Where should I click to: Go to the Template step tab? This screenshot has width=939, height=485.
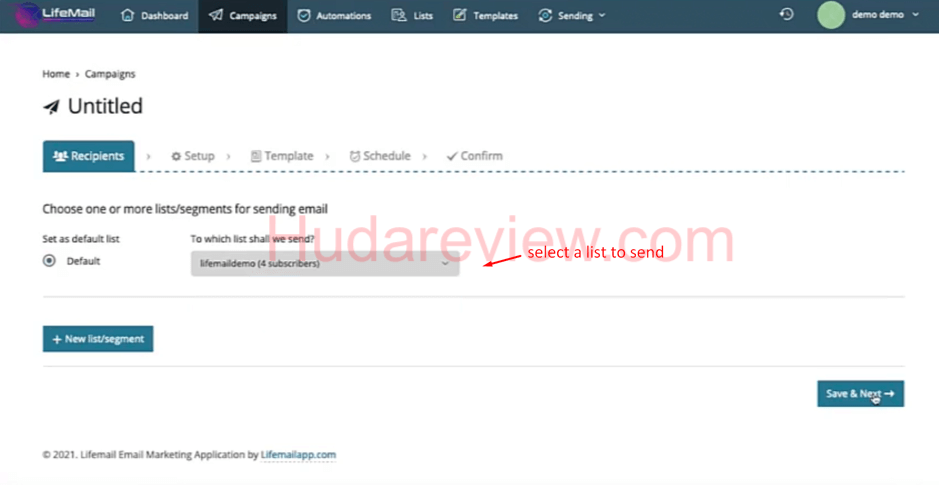(281, 156)
